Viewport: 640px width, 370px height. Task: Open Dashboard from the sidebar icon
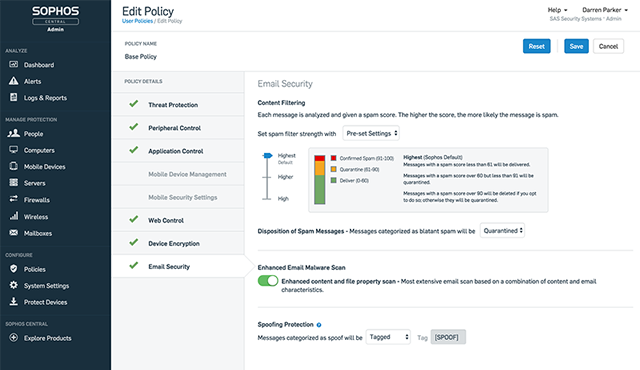[x=13, y=64]
